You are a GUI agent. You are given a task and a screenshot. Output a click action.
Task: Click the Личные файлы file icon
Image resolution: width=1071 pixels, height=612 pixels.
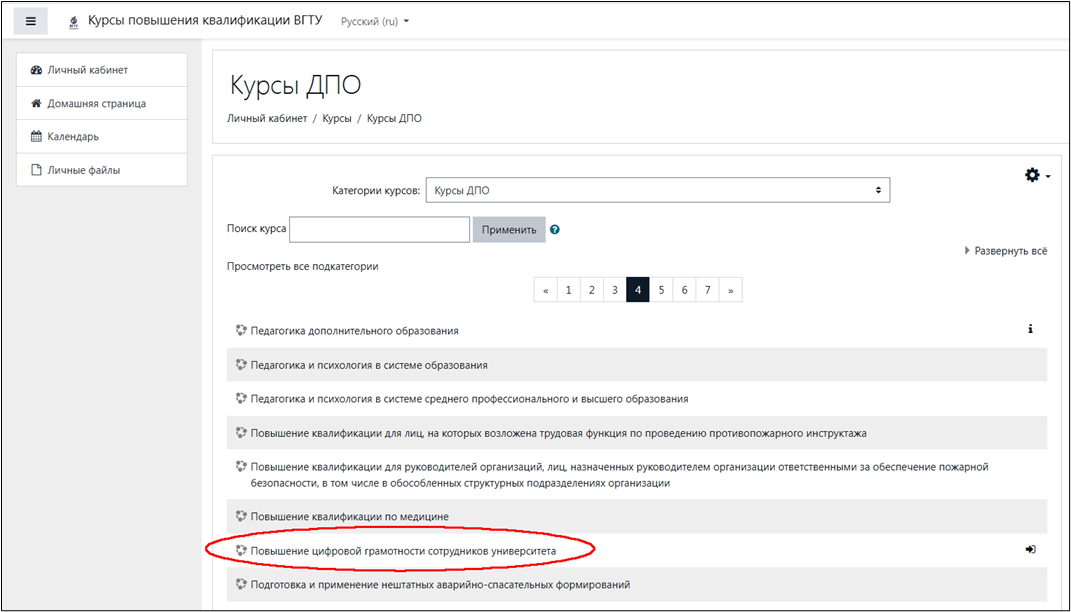(37, 170)
